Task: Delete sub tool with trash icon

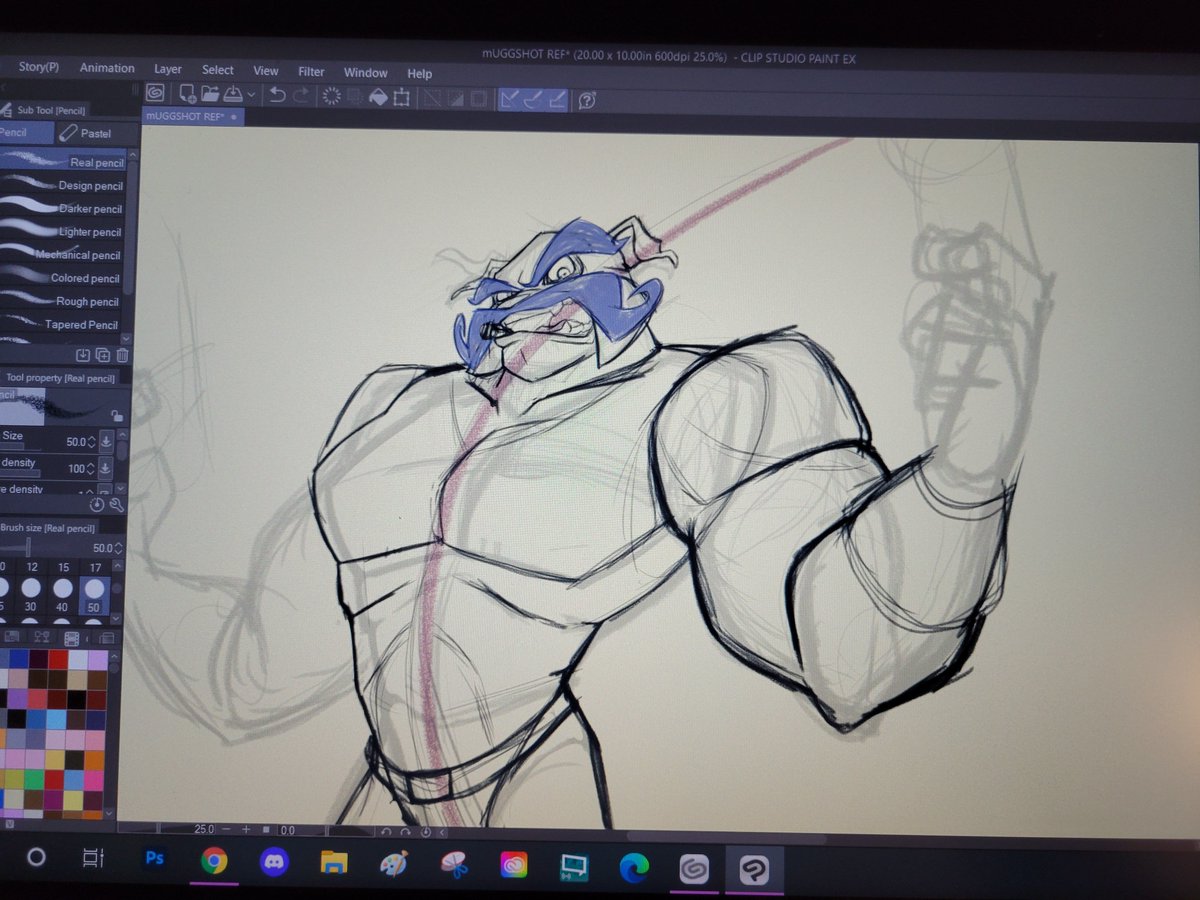Action: point(122,354)
